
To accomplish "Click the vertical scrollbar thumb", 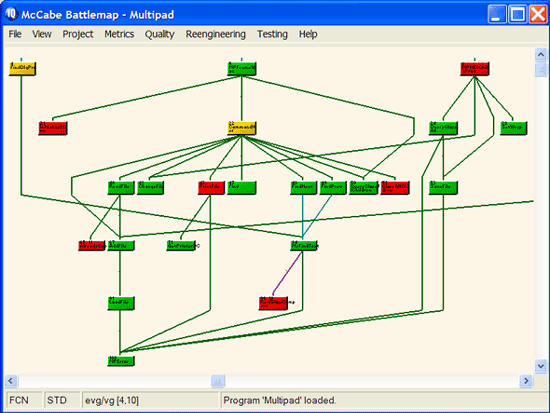I will pyautogui.click(x=541, y=69).
